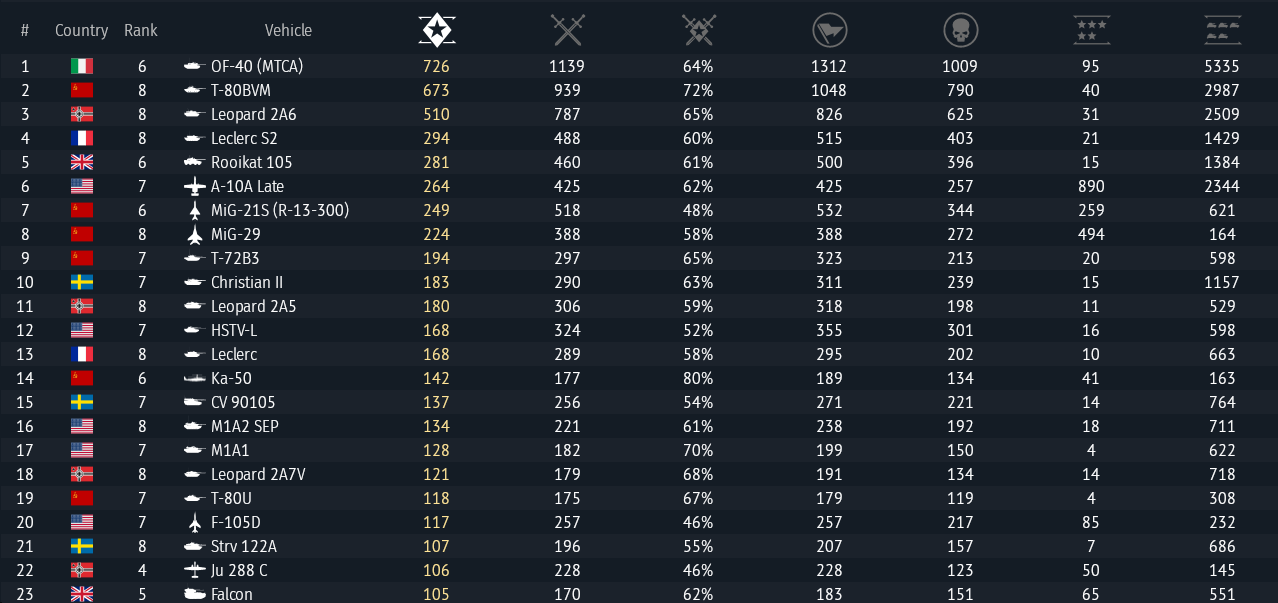
Task: Click the Italian flag in row 1
Action: tap(82, 66)
